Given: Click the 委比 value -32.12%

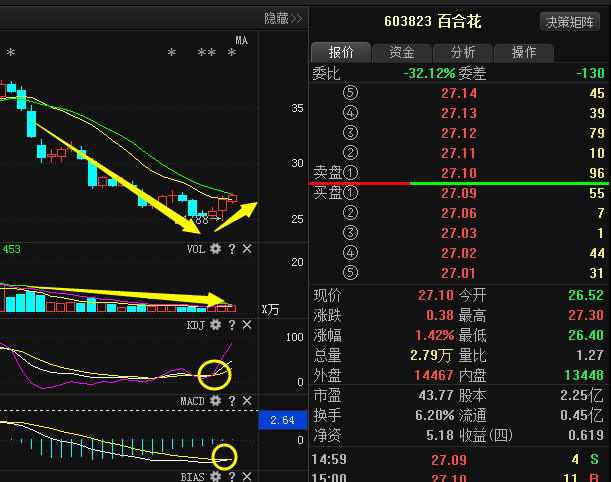Looking at the screenshot, I should [x=429, y=73].
